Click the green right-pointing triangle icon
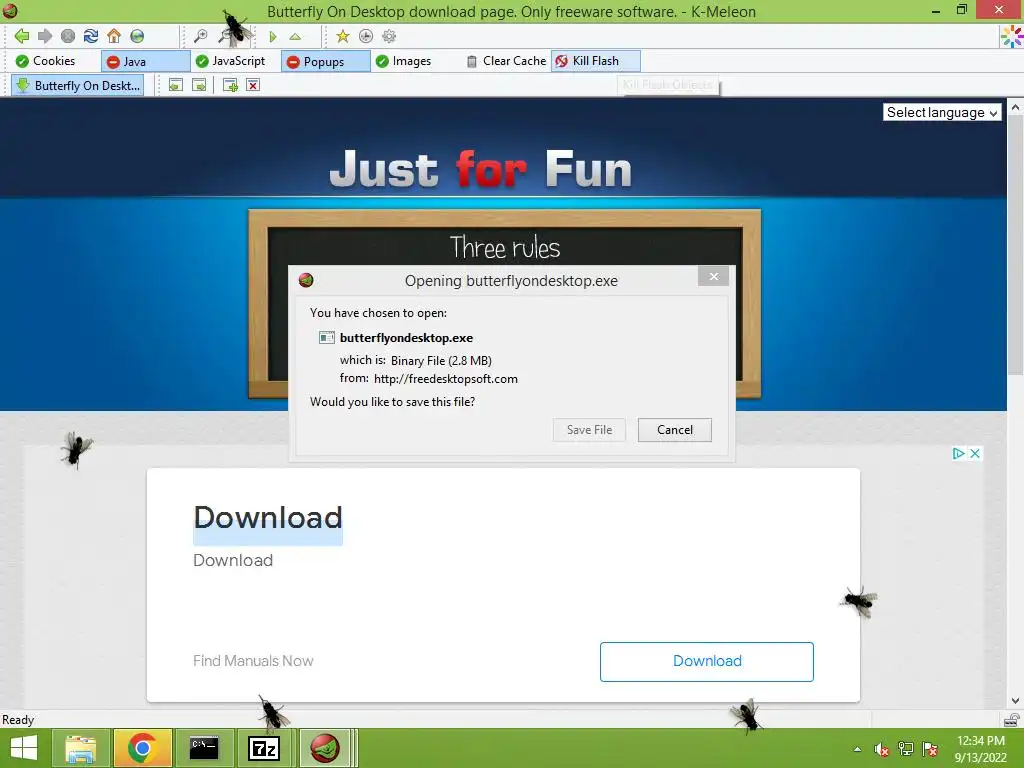The height and width of the screenshot is (768, 1024). click(273, 37)
